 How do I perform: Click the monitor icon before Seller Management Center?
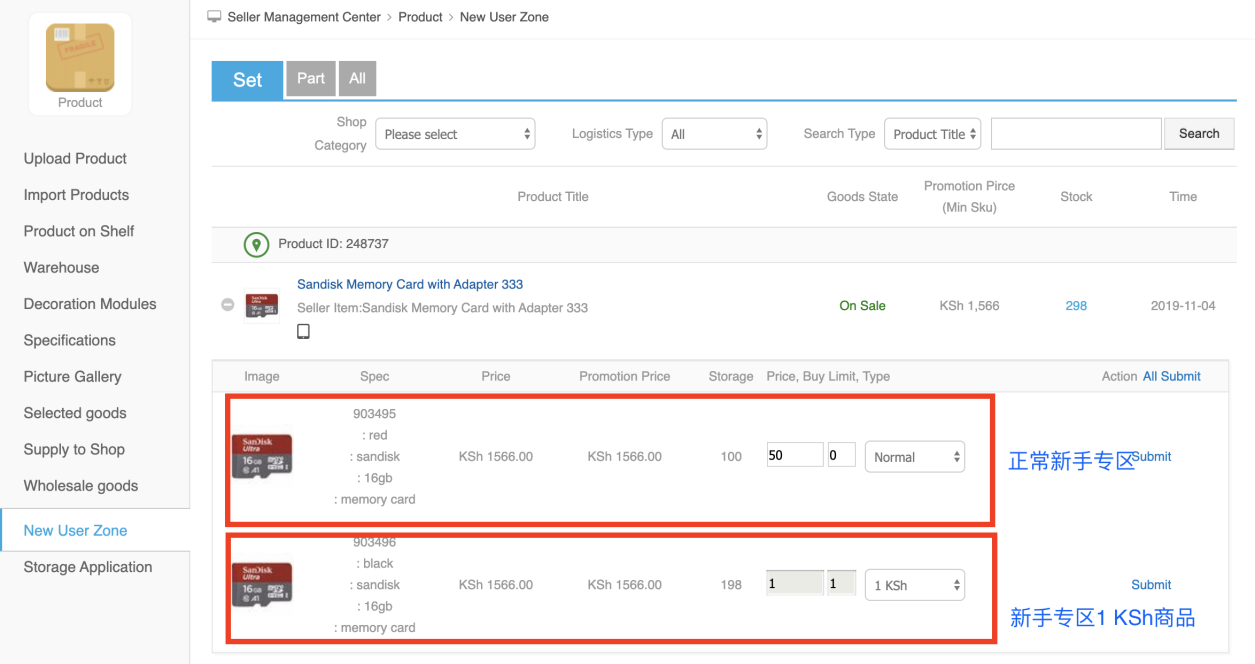click(214, 17)
